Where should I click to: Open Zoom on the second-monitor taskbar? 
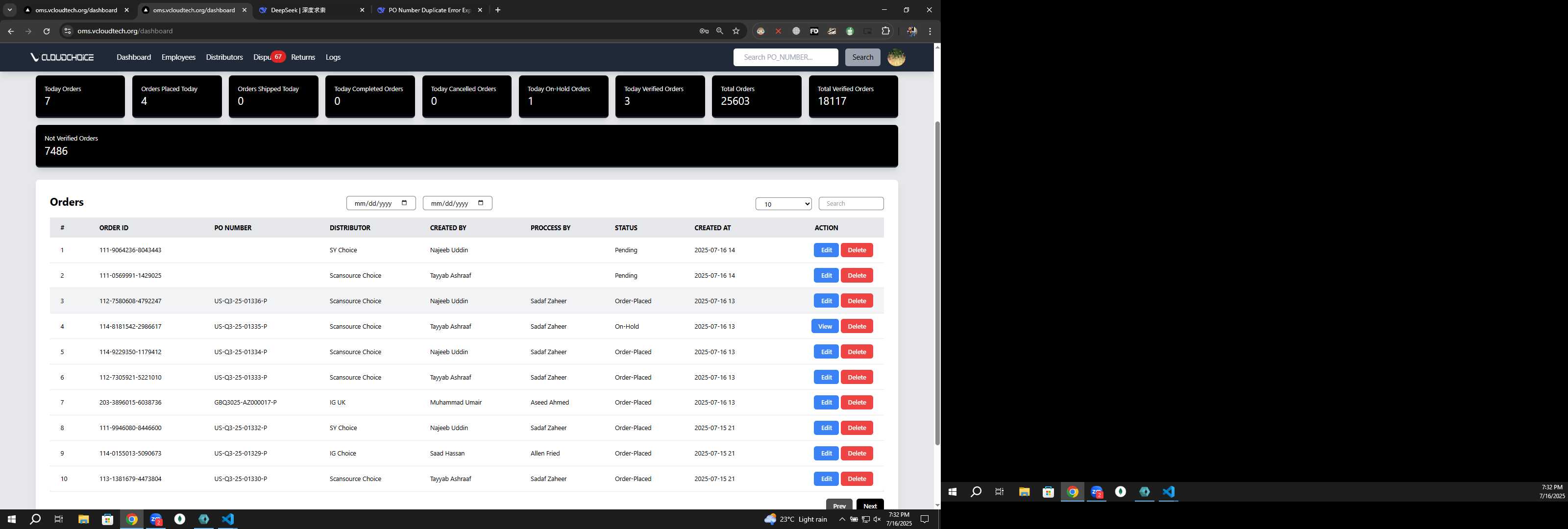tap(1096, 492)
